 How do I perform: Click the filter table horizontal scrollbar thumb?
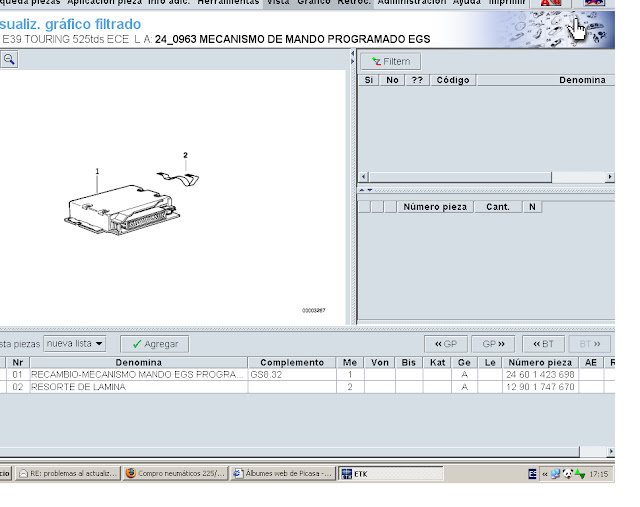point(460,177)
